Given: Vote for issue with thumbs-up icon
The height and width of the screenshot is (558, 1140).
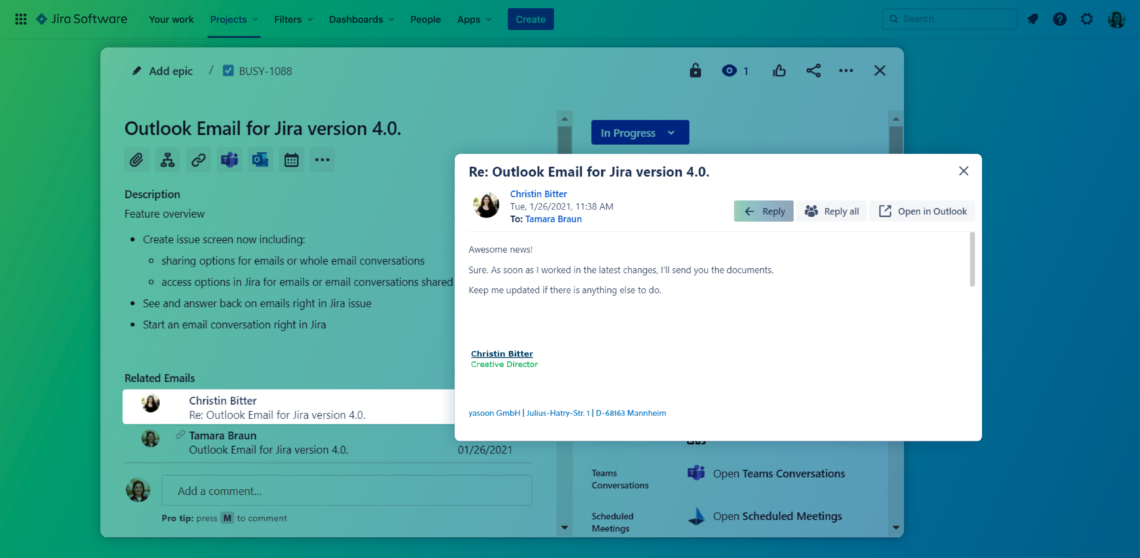Looking at the screenshot, I should coord(779,71).
